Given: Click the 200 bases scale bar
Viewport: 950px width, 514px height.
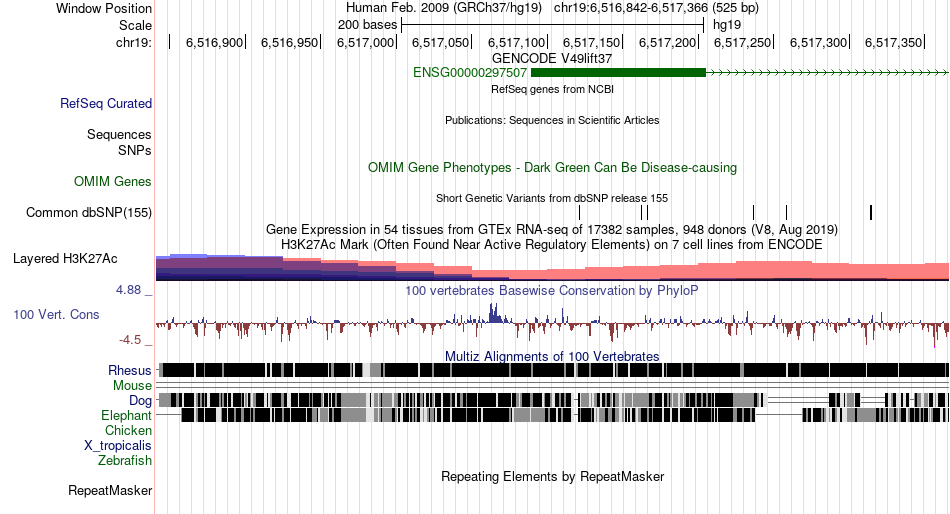Looking at the screenshot, I should point(552,25).
